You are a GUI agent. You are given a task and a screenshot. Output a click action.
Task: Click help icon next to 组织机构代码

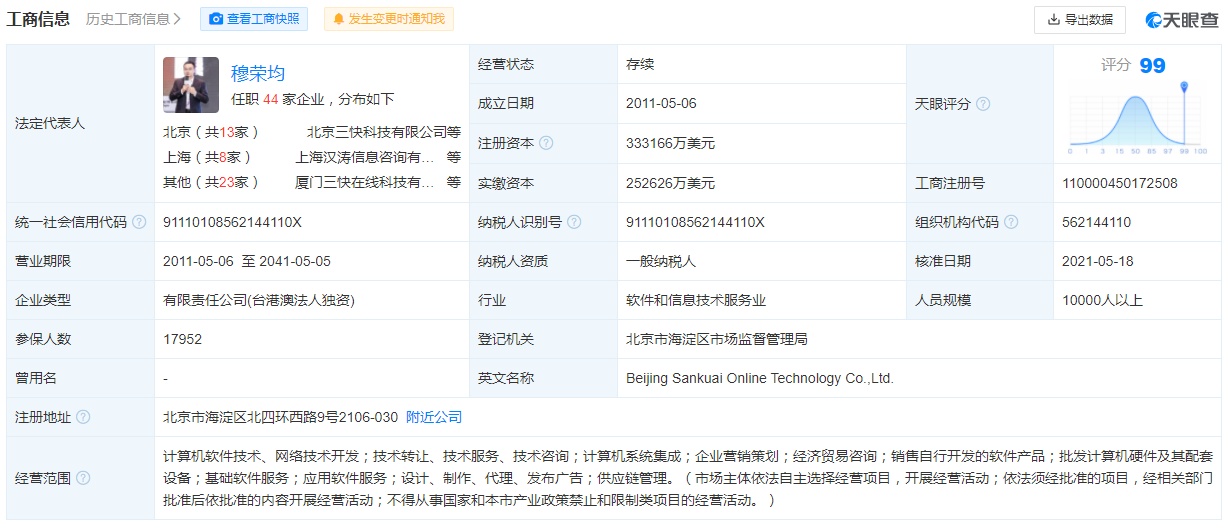(x=1011, y=222)
